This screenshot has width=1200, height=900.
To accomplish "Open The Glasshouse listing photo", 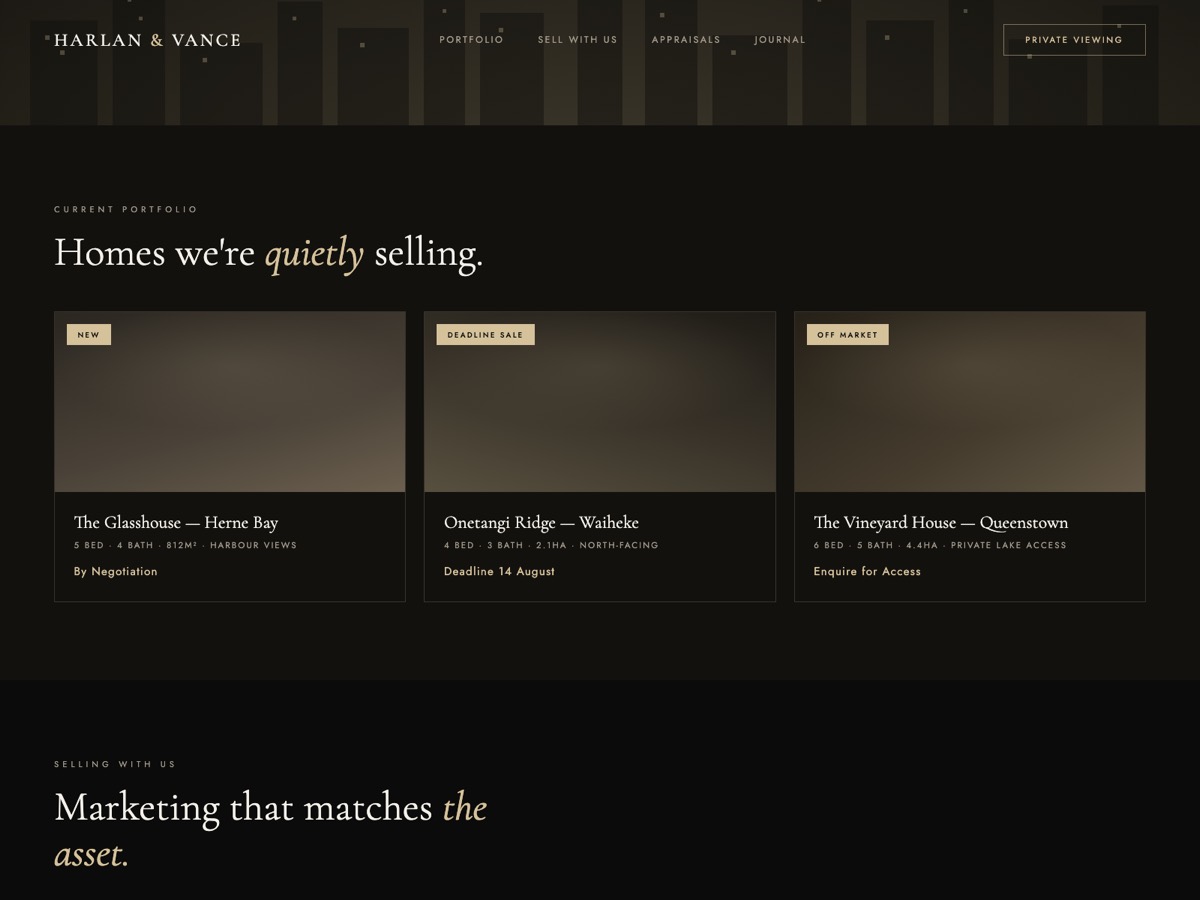I will [x=230, y=402].
